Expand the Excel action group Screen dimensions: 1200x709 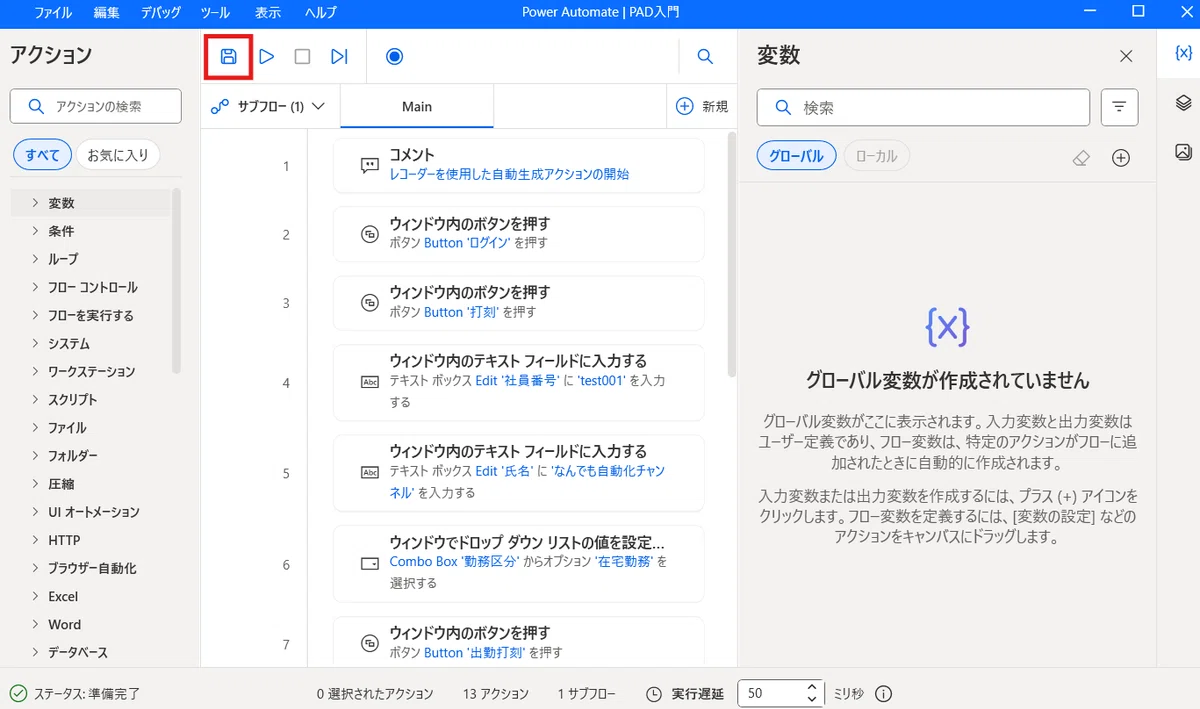[x=35, y=596]
